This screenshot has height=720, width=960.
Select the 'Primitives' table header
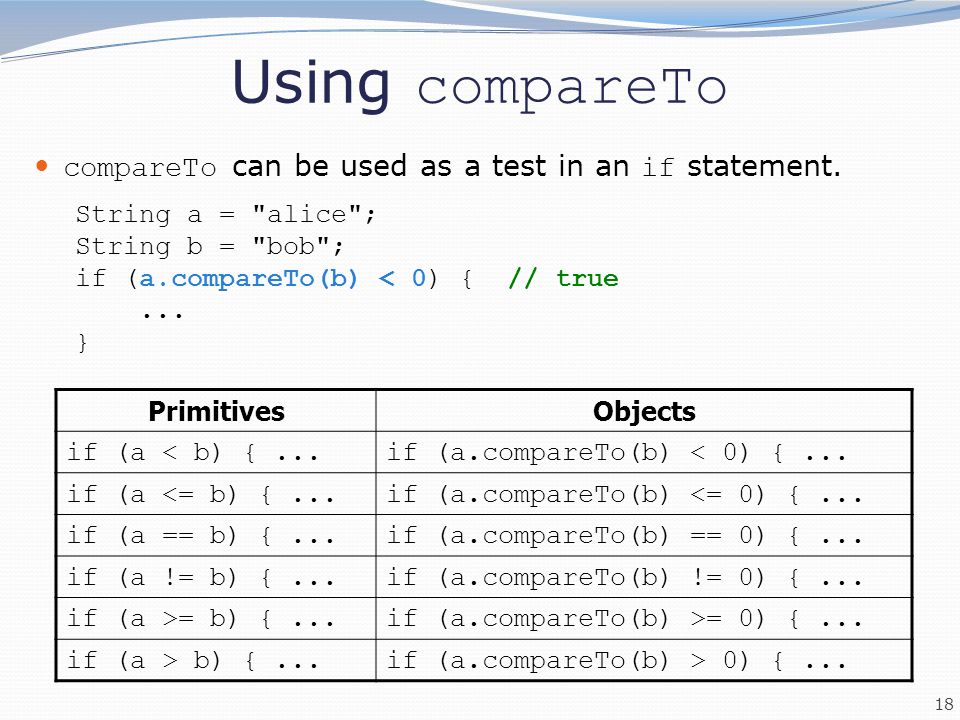[x=216, y=411]
